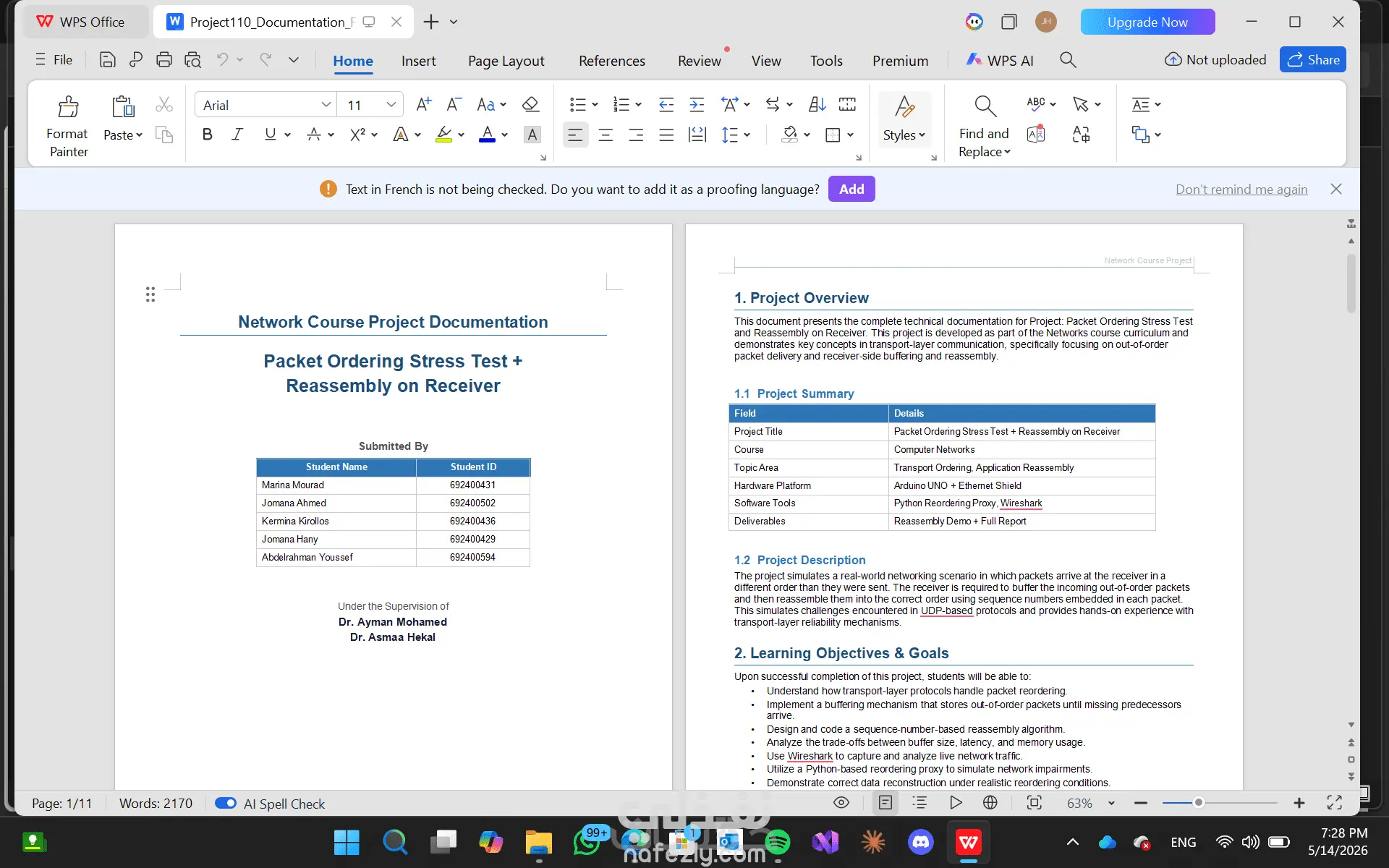Click the Words: 2170 counter
The image size is (1389, 868).
pyautogui.click(x=156, y=803)
